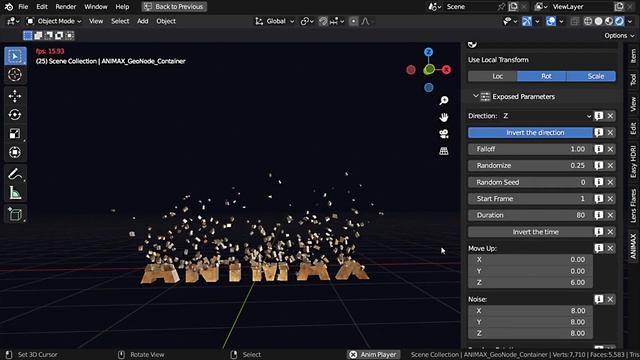Open the overlays dropdown arrow
Viewport: 640px width, 360px height.
click(x=561, y=21)
